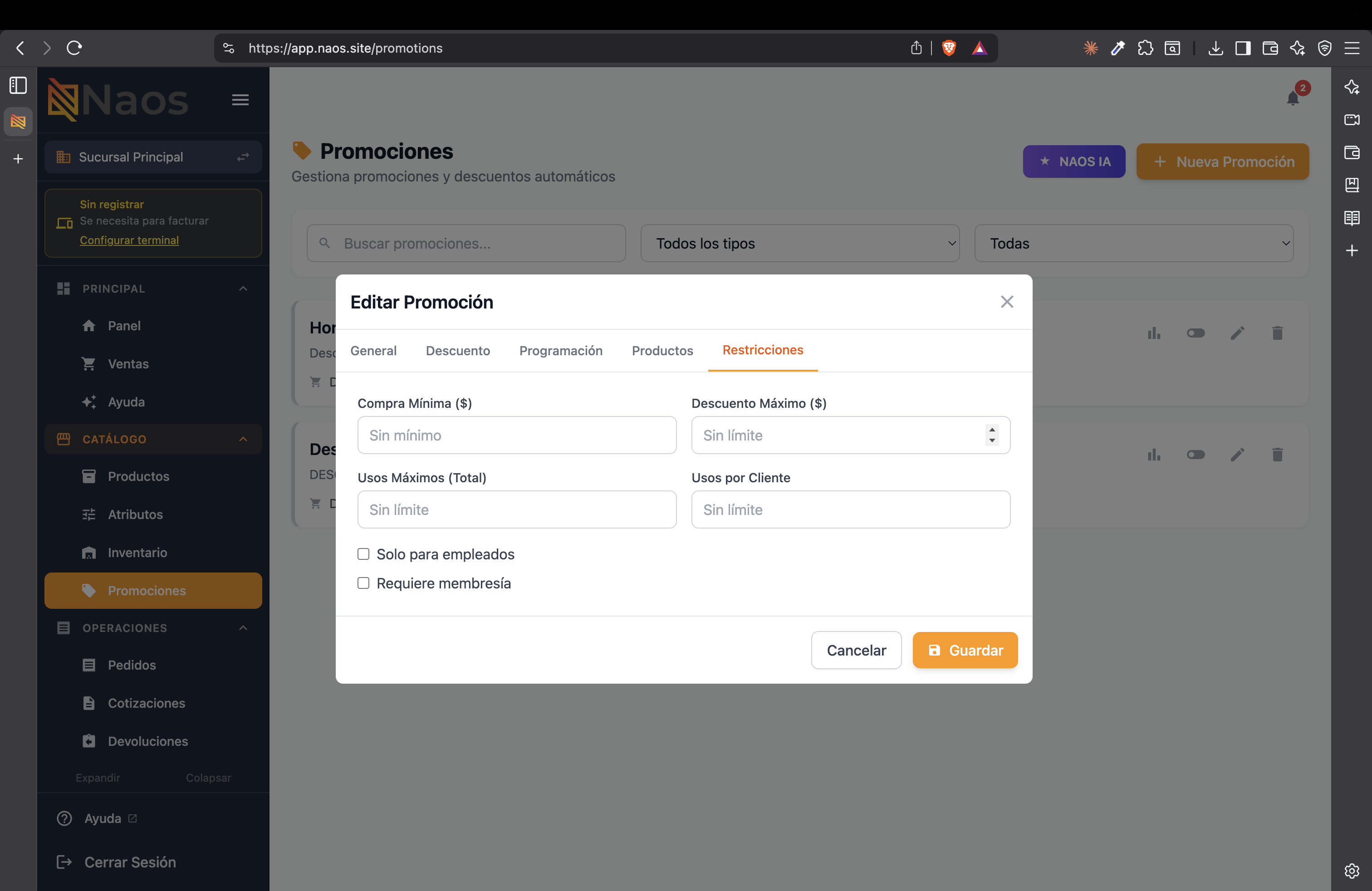Switch to the General tab
The height and width of the screenshot is (891, 1372).
(x=373, y=350)
